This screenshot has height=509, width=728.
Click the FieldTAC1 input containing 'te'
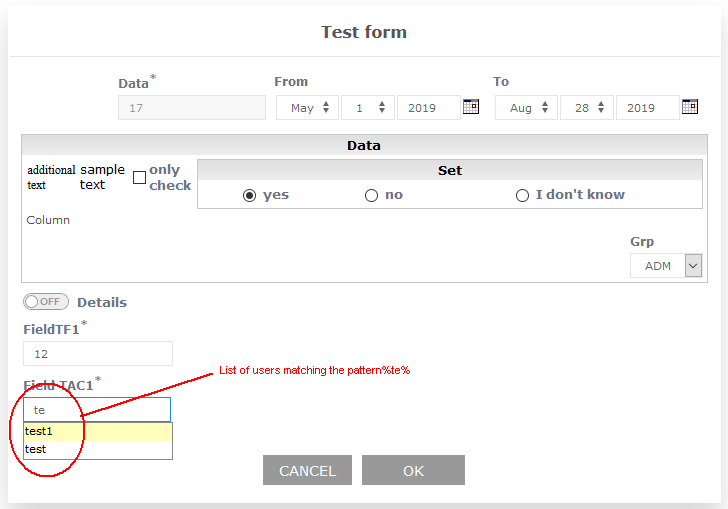pyautogui.click(x=98, y=410)
